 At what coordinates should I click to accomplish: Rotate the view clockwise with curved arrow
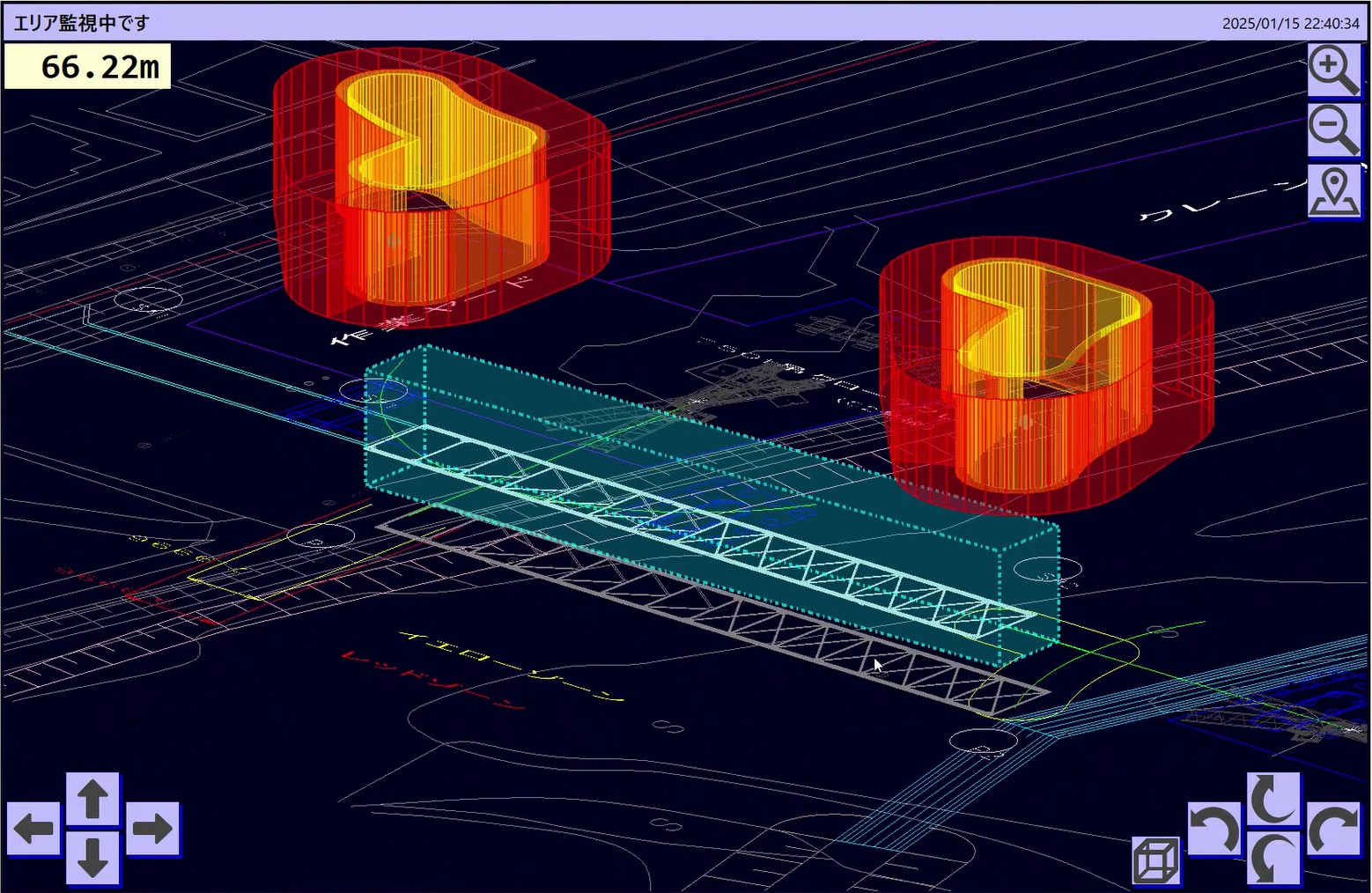1333,829
